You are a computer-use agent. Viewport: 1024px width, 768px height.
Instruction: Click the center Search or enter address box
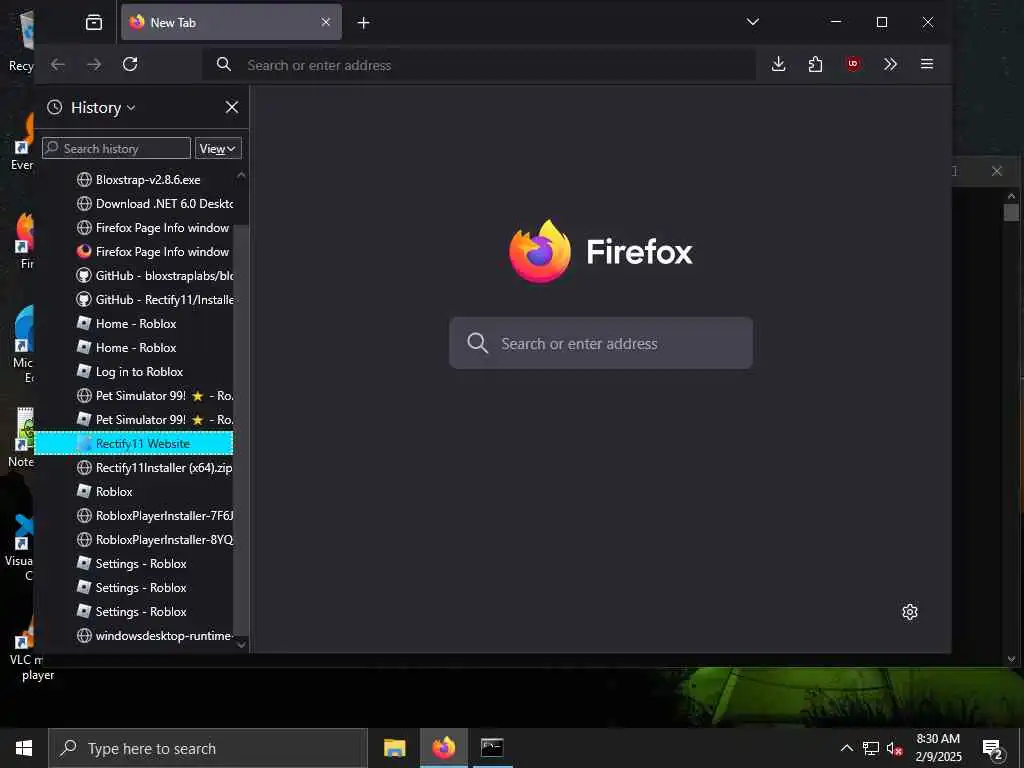pos(601,343)
